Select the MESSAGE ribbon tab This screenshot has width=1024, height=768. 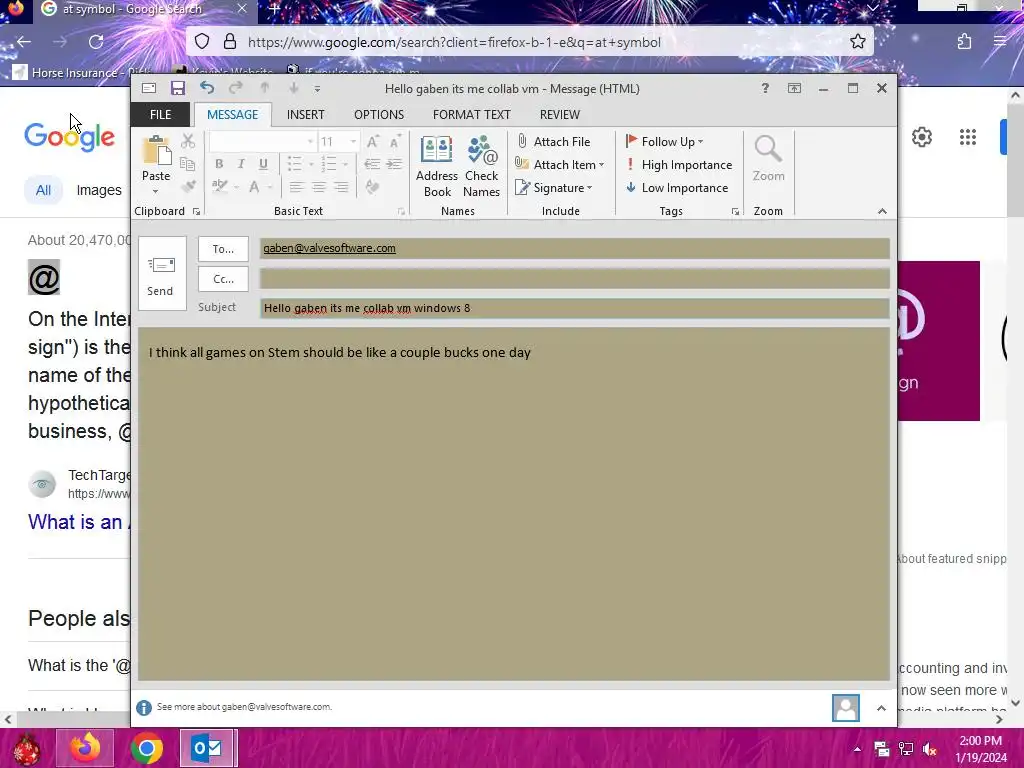(x=232, y=114)
